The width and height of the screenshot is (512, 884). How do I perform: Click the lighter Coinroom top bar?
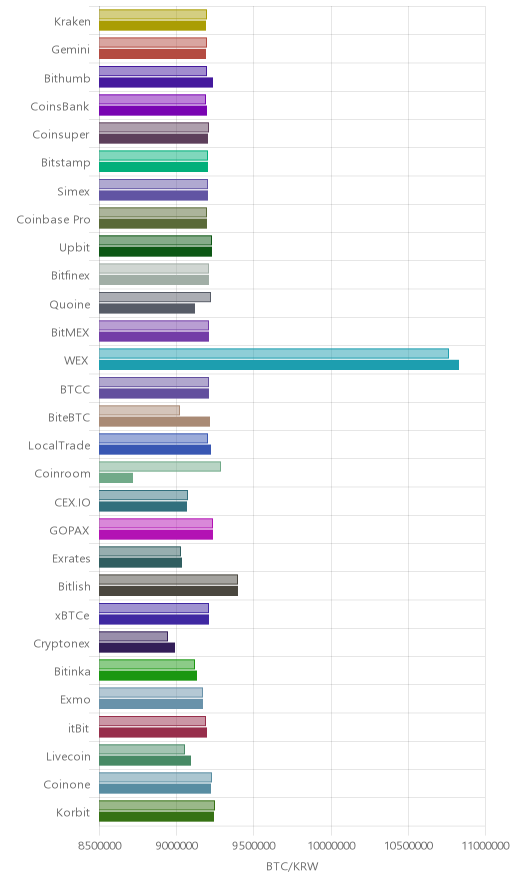click(160, 467)
